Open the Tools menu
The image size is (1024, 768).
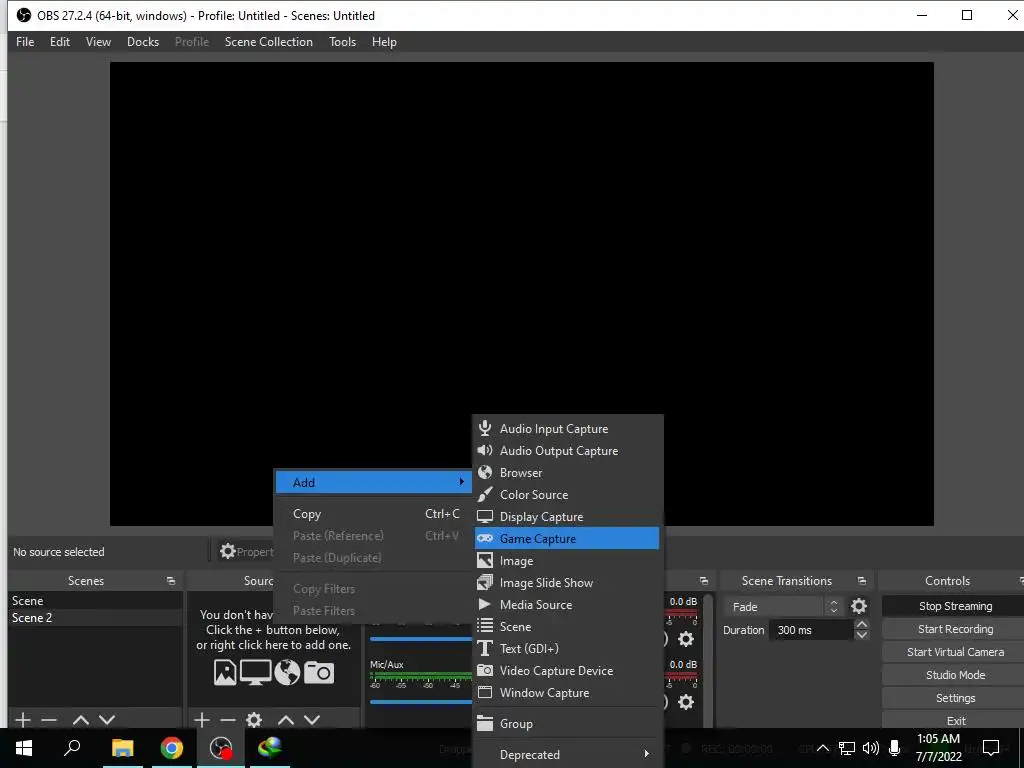pyautogui.click(x=342, y=42)
